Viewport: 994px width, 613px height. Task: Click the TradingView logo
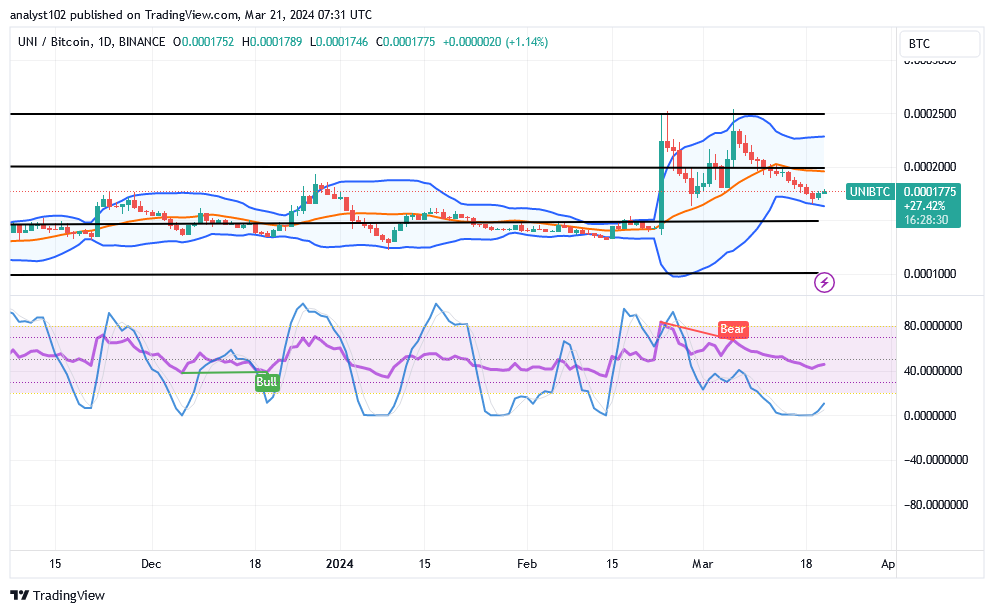(58, 595)
